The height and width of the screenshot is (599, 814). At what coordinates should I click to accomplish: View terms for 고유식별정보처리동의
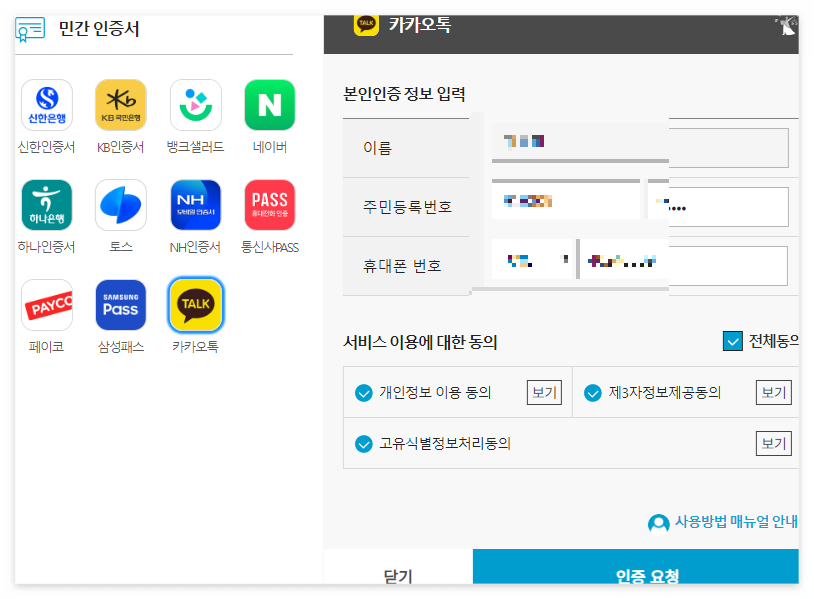pyautogui.click(x=774, y=443)
